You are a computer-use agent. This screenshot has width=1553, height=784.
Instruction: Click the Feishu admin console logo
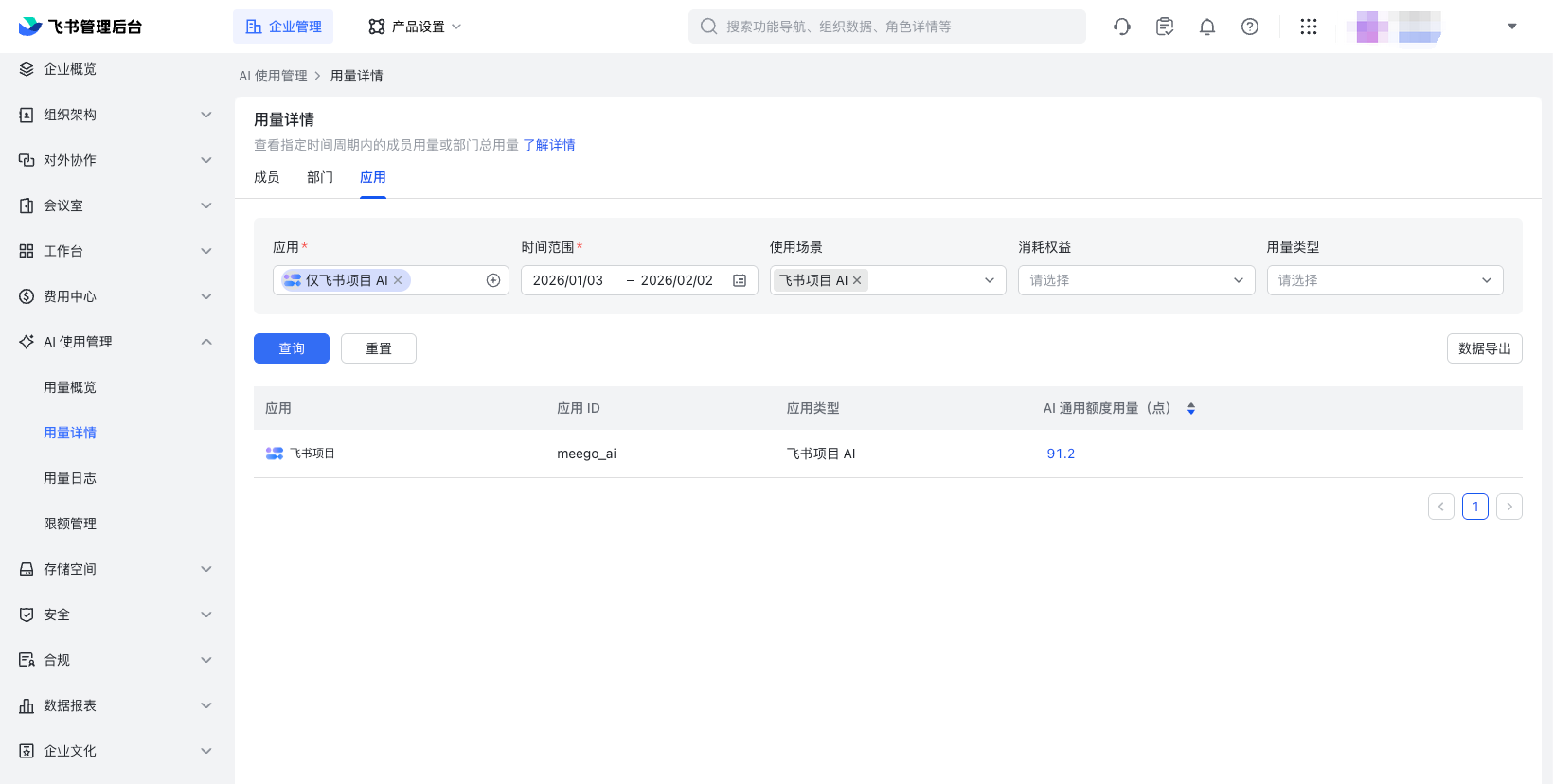[x=80, y=27]
